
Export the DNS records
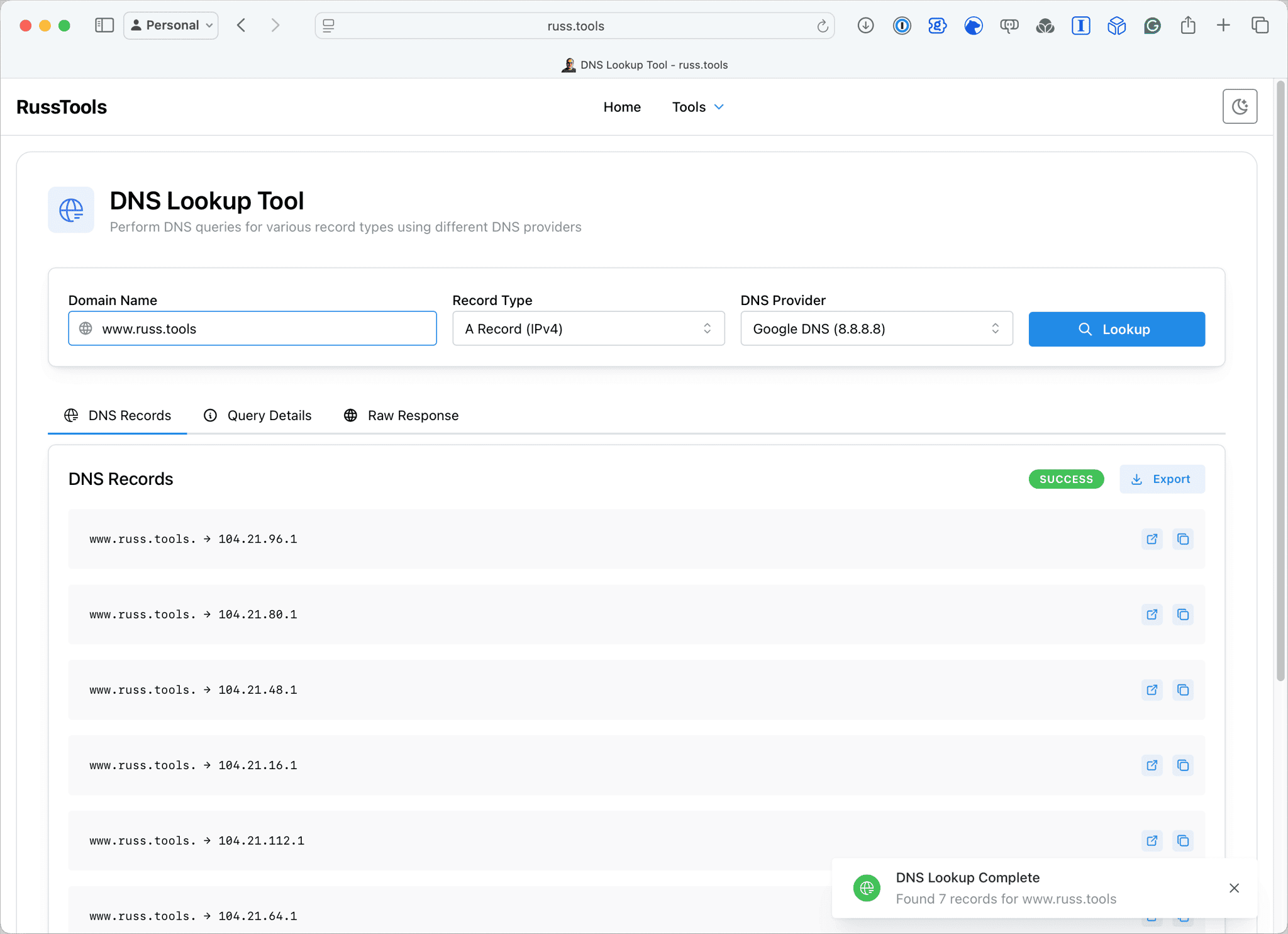[1162, 479]
